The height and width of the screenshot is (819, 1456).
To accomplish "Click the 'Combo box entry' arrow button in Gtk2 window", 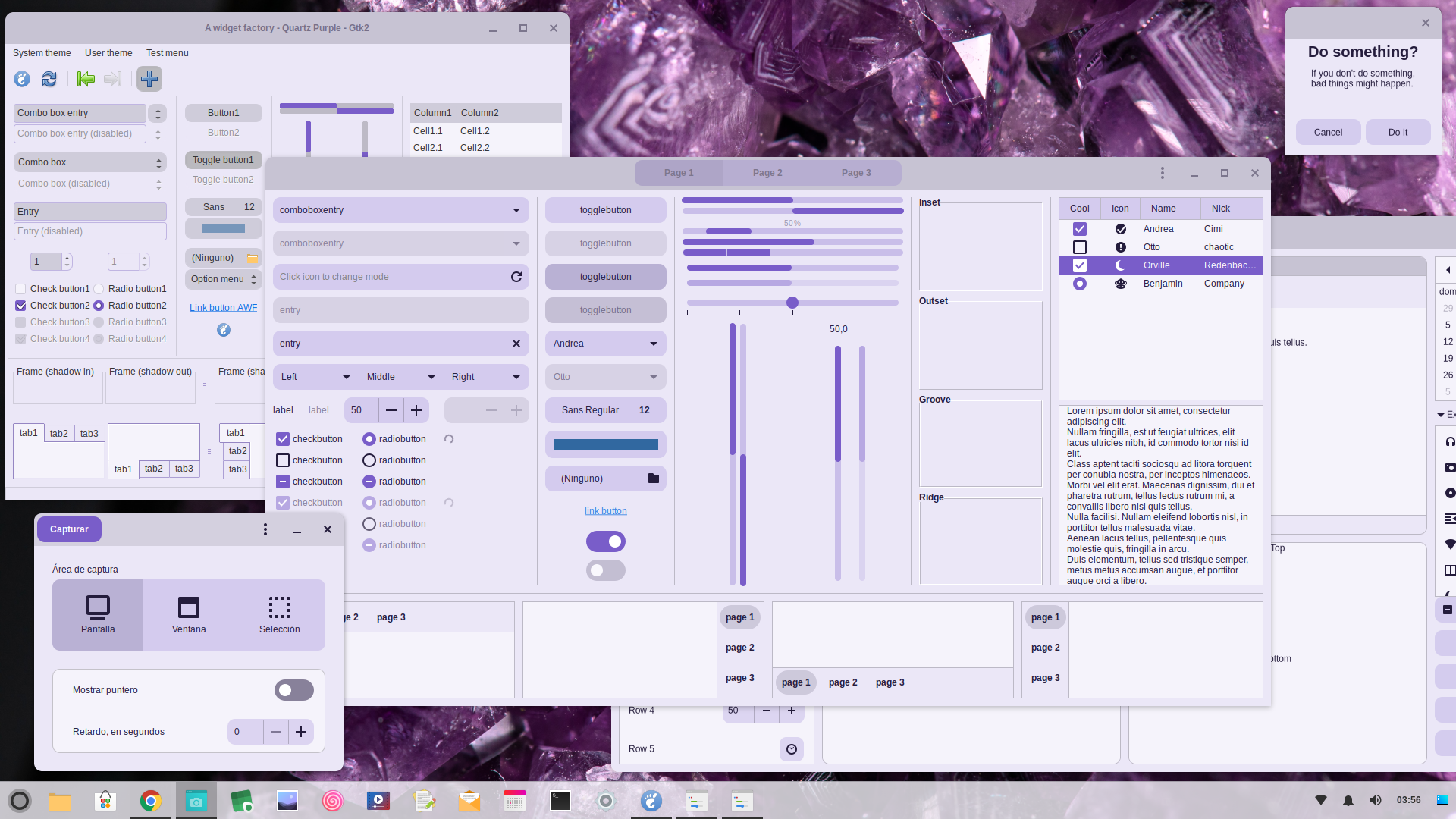I will (158, 113).
